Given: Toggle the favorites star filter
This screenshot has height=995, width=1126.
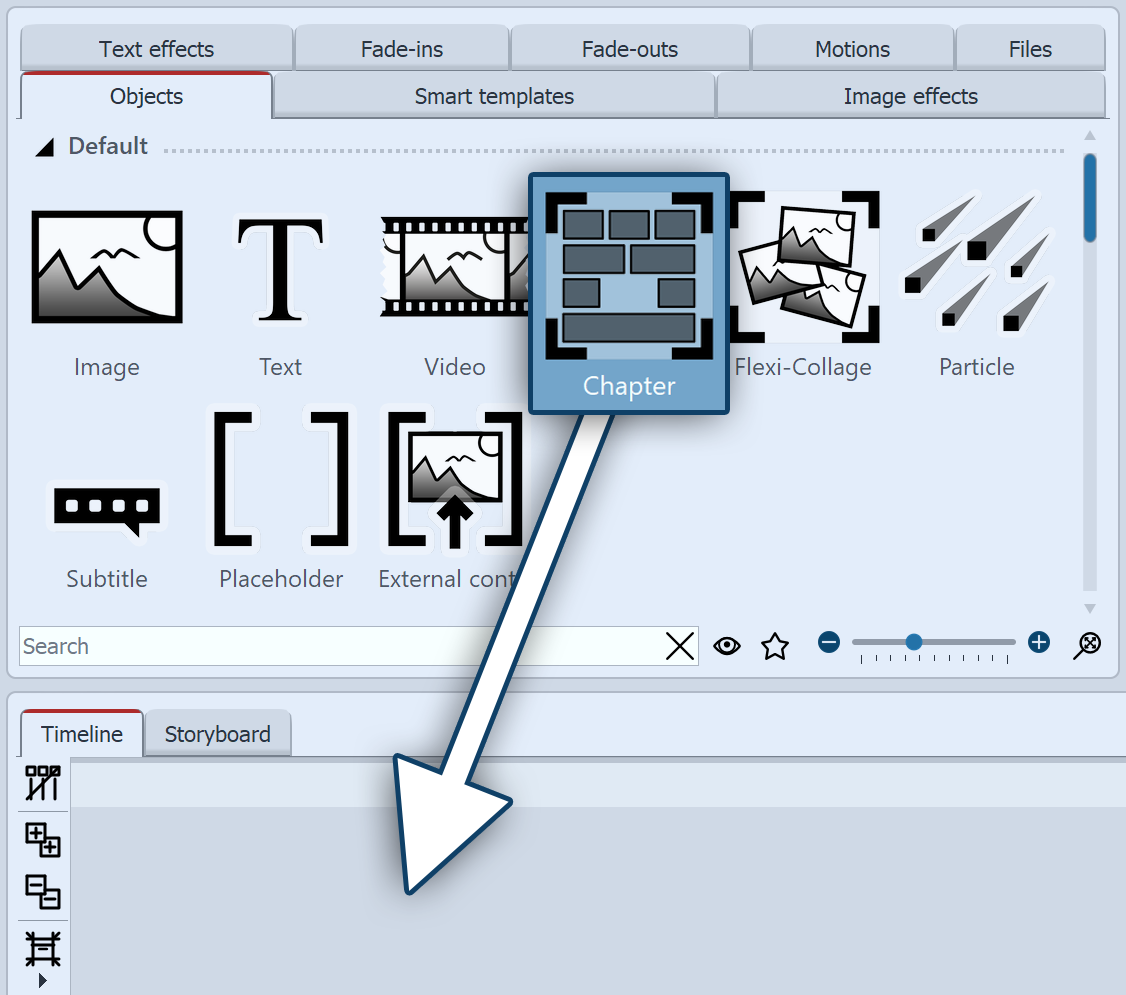Looking at the screenshot, I should (775, 646).
